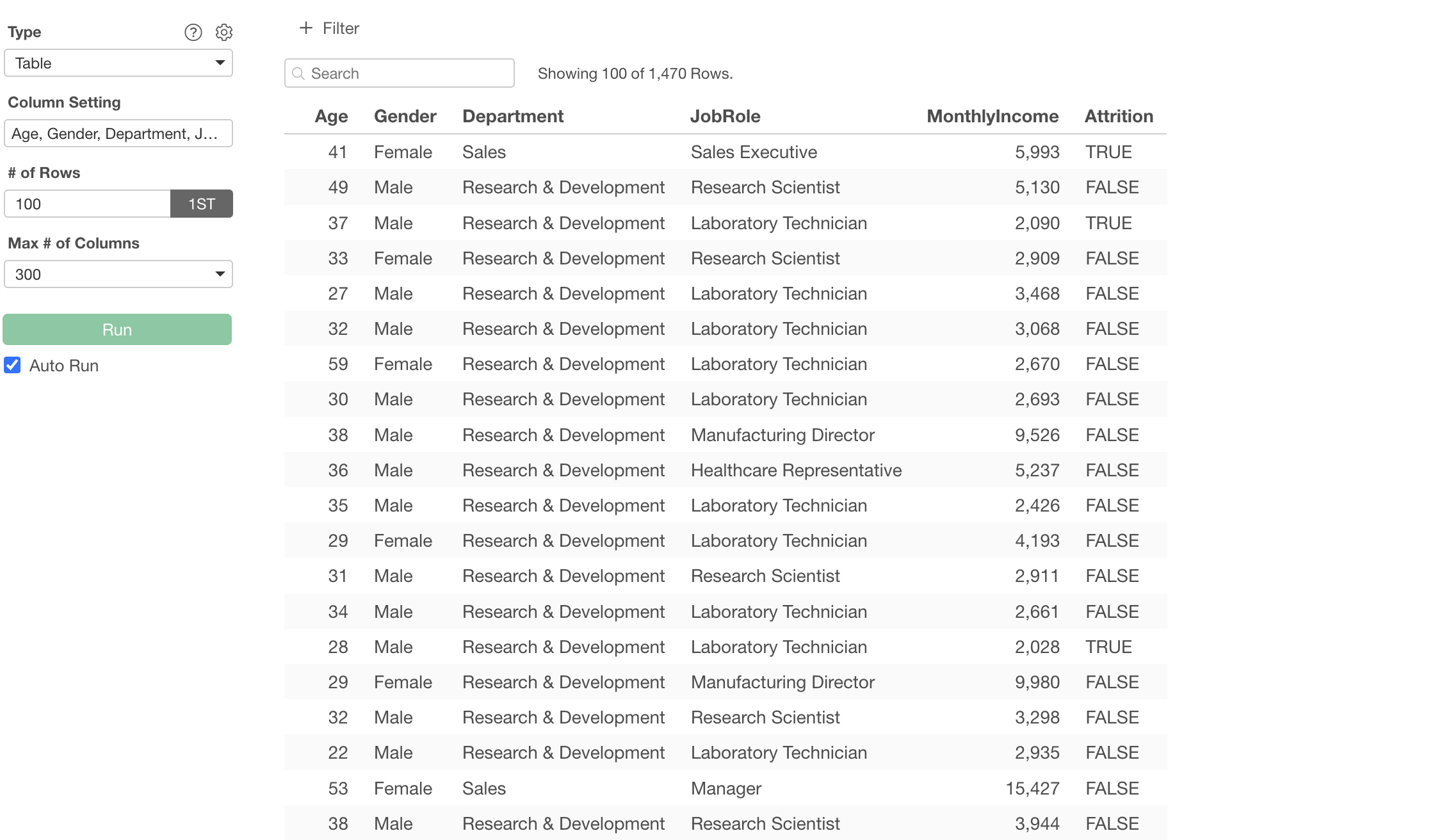Toggle the Auto Run checkbox

click(13, 365)
